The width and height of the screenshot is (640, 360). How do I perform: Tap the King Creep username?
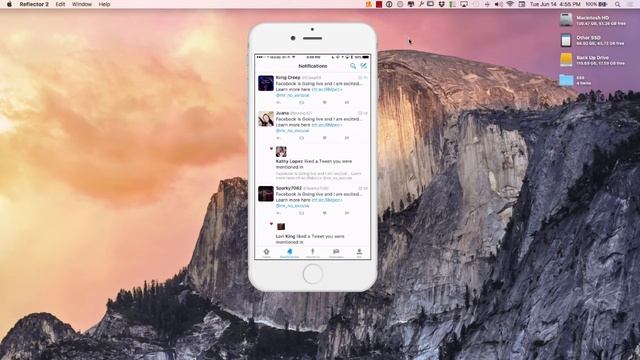coord(288,77)
